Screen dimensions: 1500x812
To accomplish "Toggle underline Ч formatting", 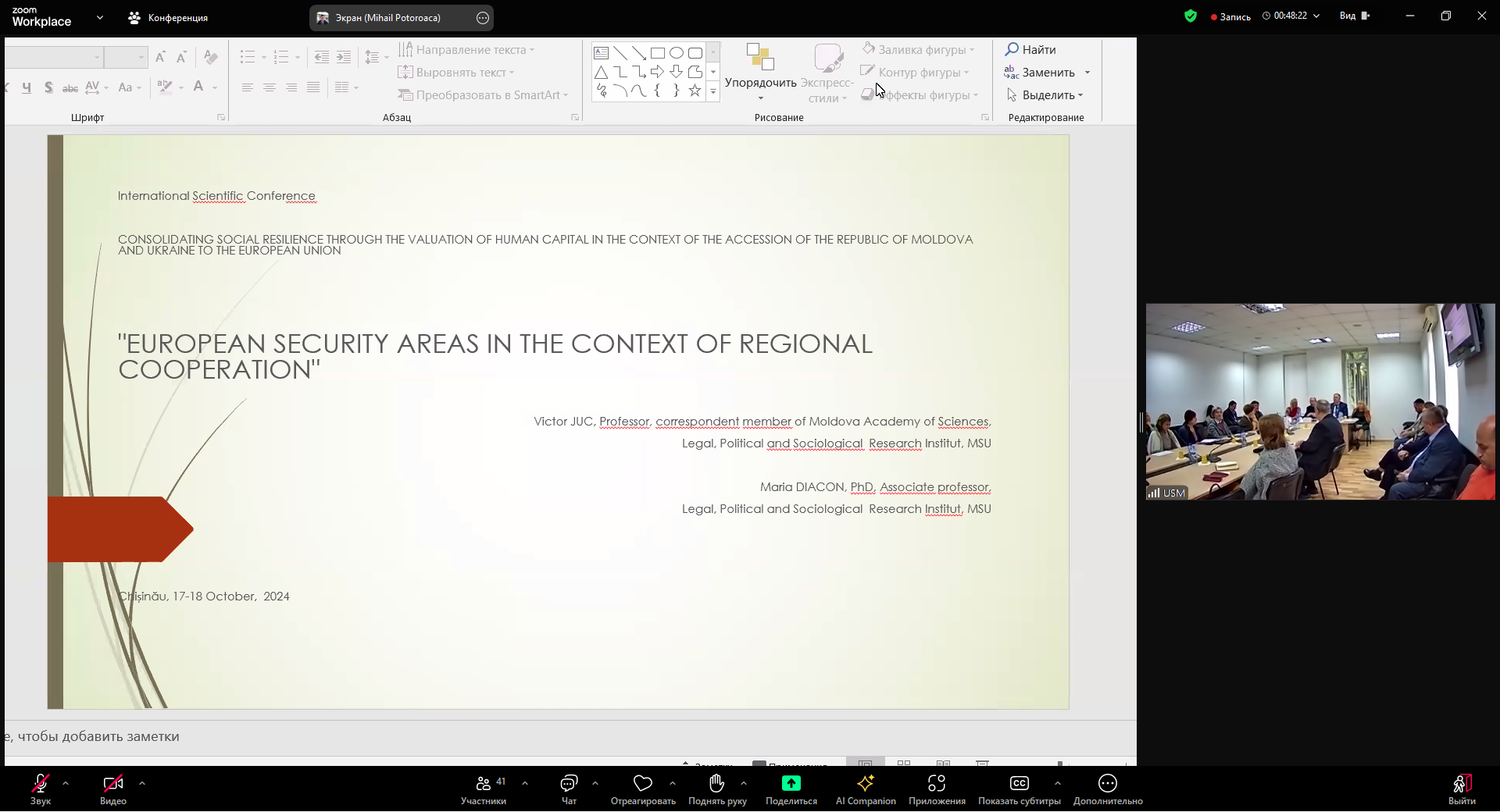I will [27, 87].
